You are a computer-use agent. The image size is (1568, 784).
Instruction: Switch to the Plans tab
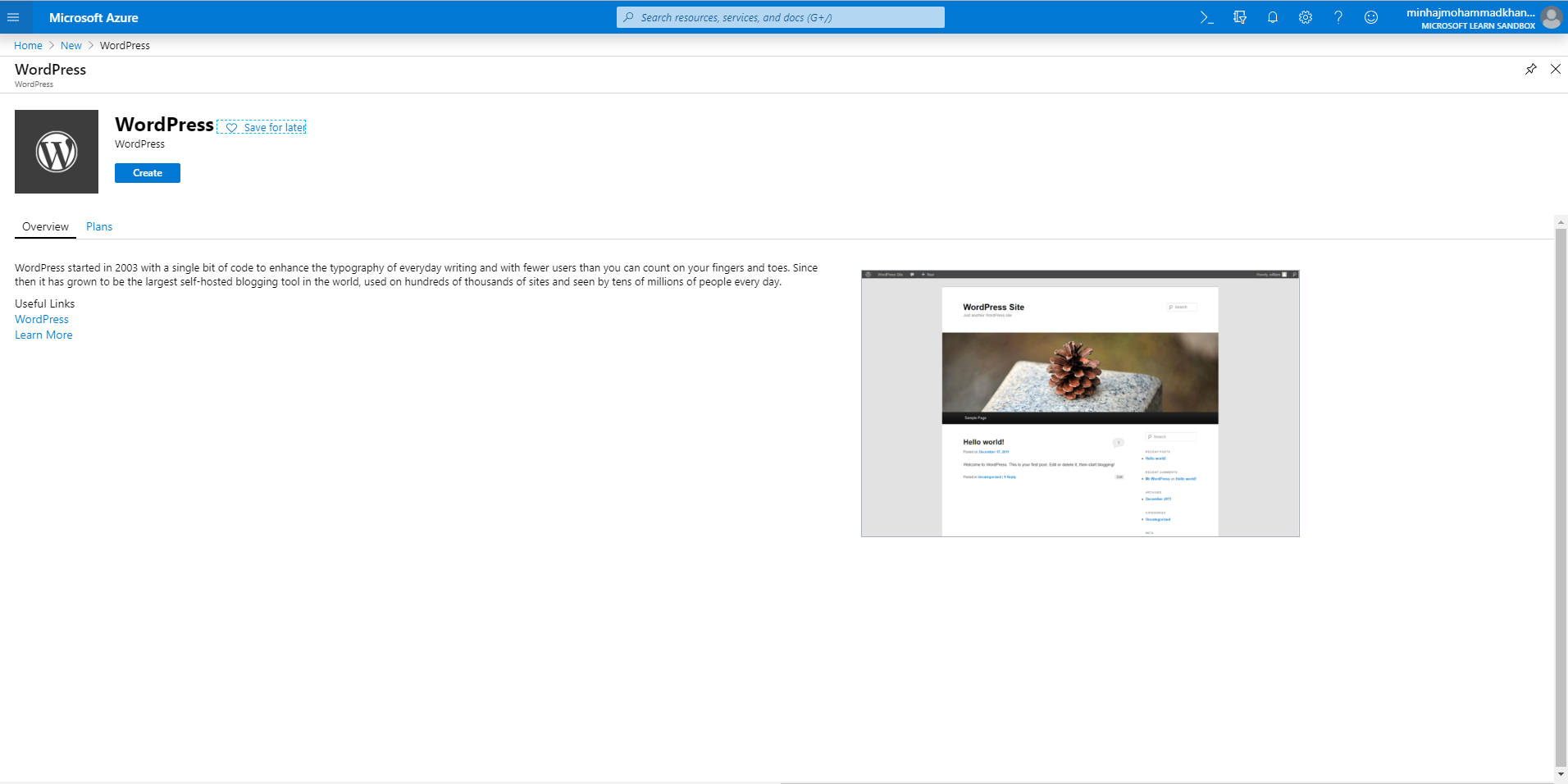[x=99, y=226]
